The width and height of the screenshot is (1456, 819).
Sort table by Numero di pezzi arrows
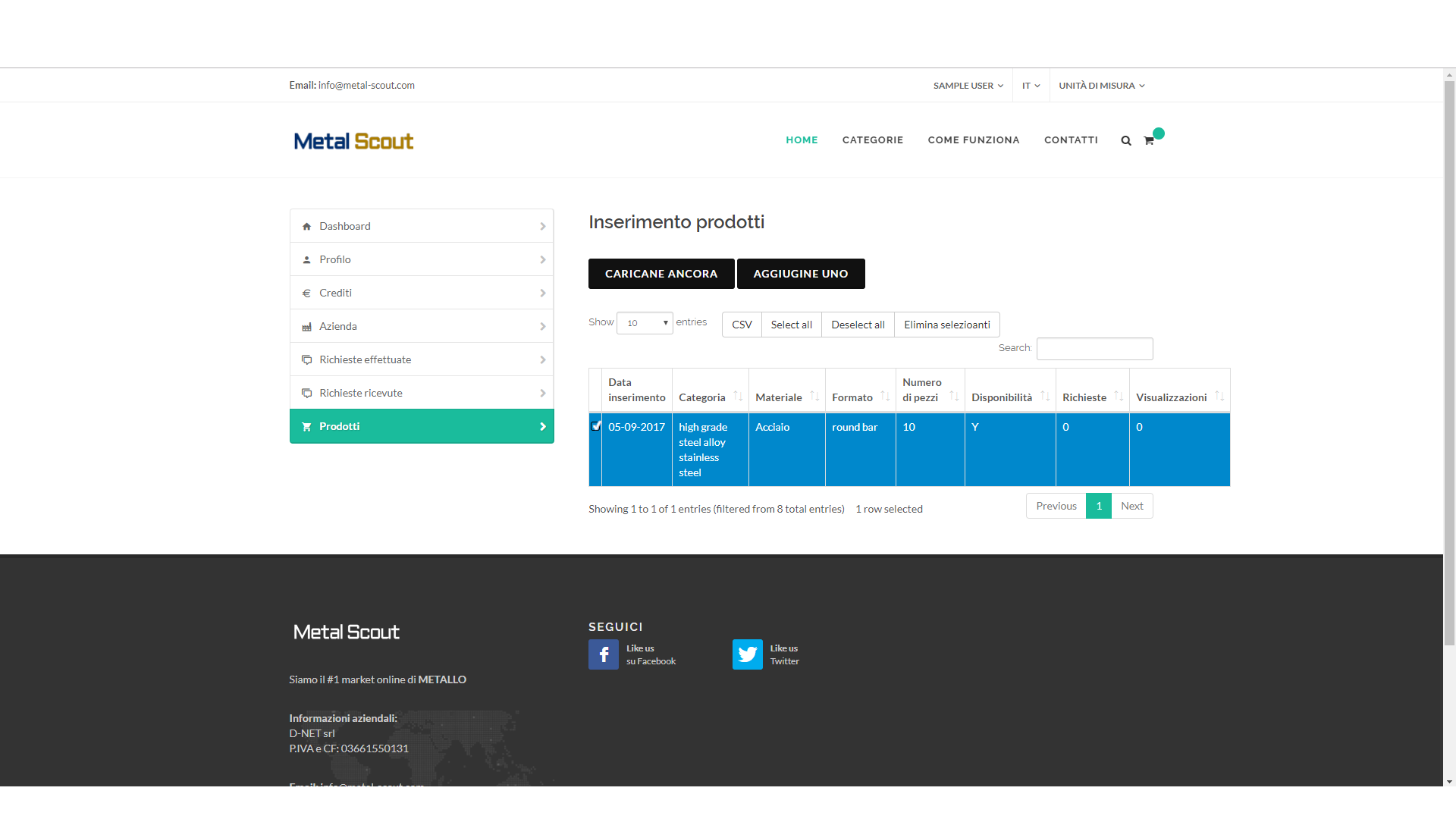(954, 396)
